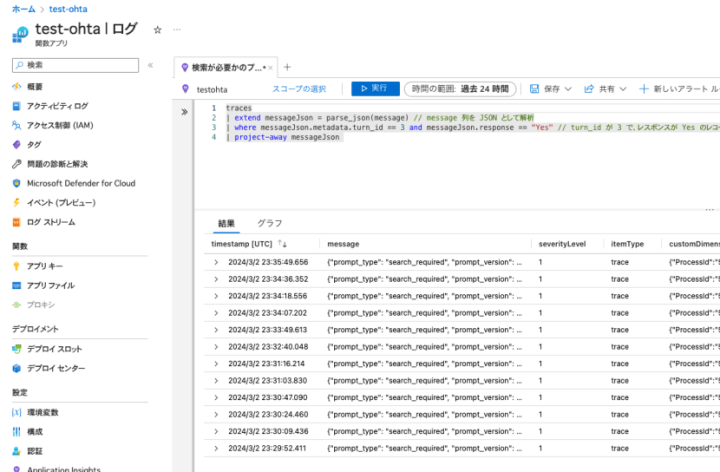Open the more options ellipsis by title

pos(177,29)
